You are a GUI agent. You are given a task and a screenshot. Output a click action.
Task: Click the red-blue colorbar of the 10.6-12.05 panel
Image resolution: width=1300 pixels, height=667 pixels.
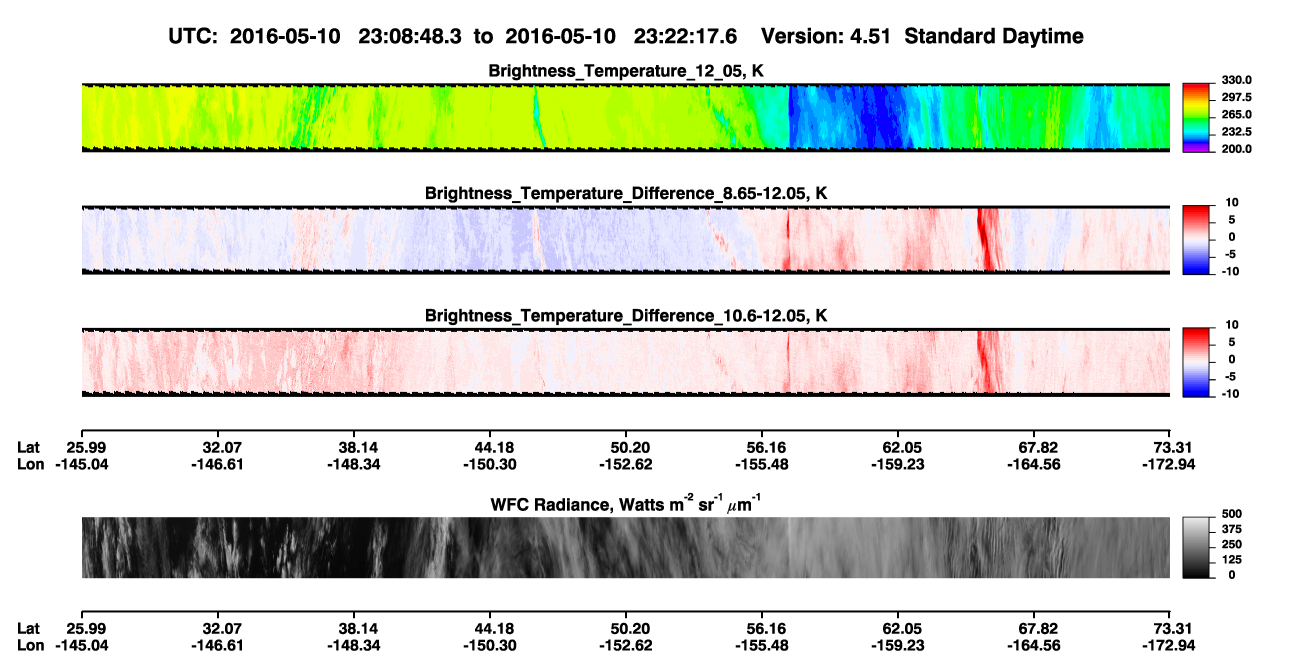tap(1197, 362)
